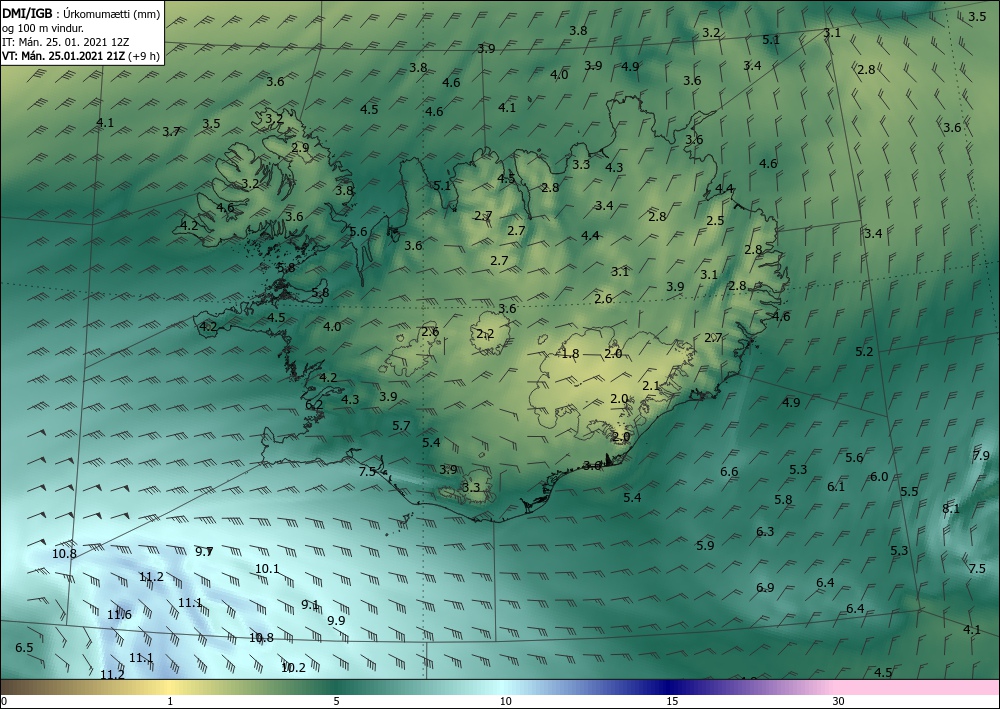Click the 2.9 value in the Westfjords

(300, 147)
